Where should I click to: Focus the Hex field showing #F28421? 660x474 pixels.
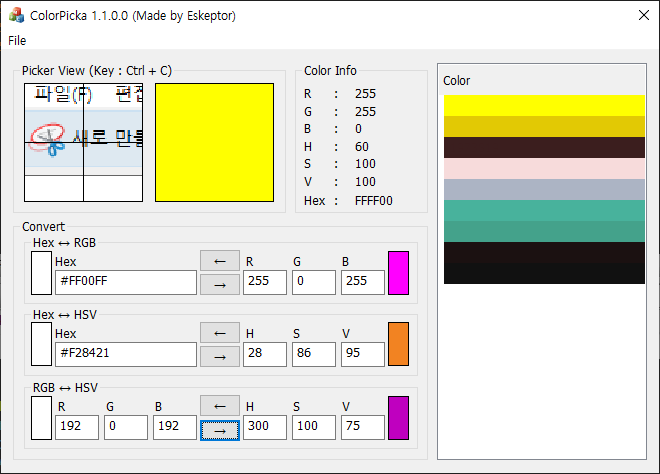click(x=126, y=354)
